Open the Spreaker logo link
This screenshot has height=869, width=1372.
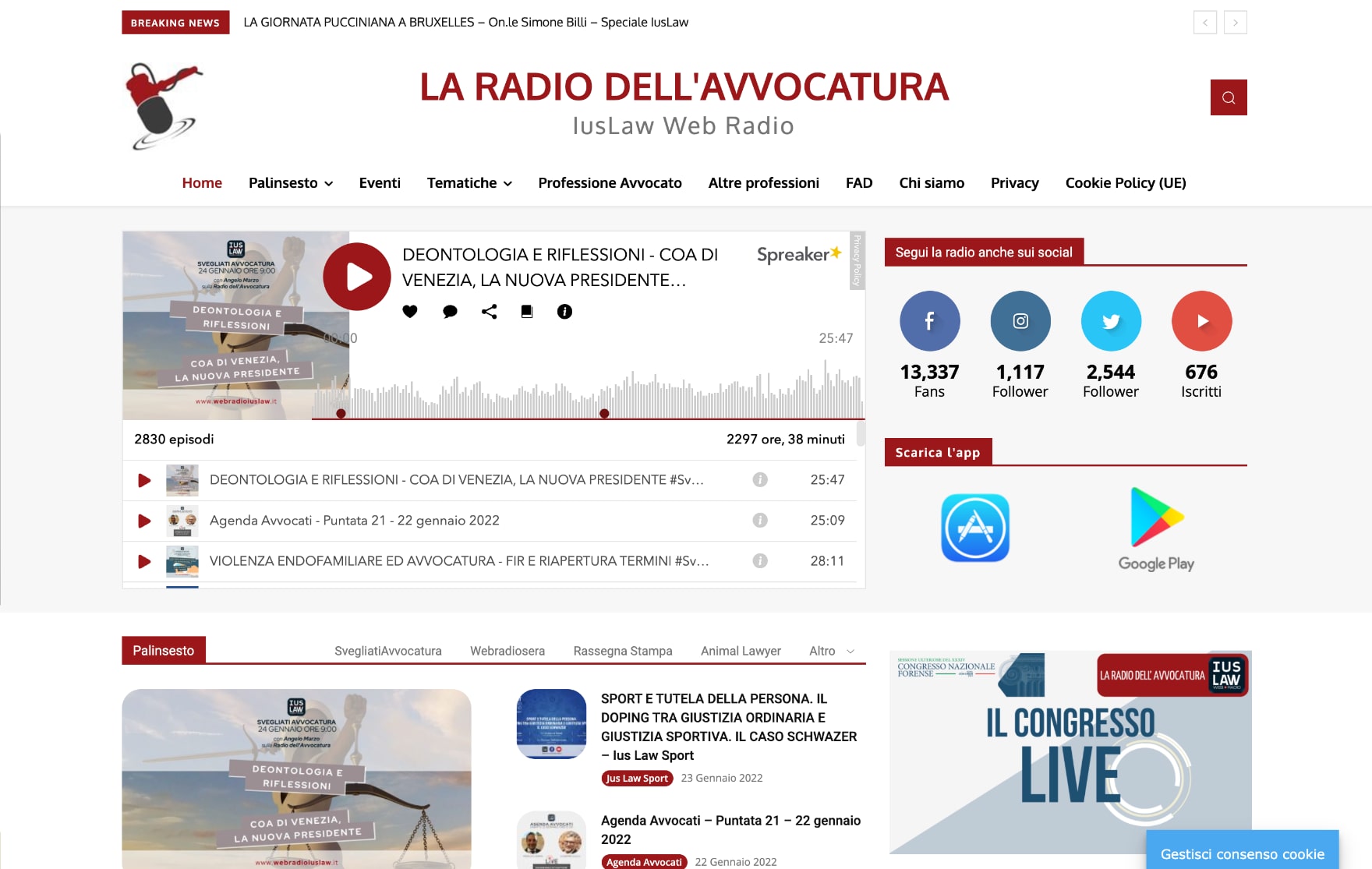(799, 254)
